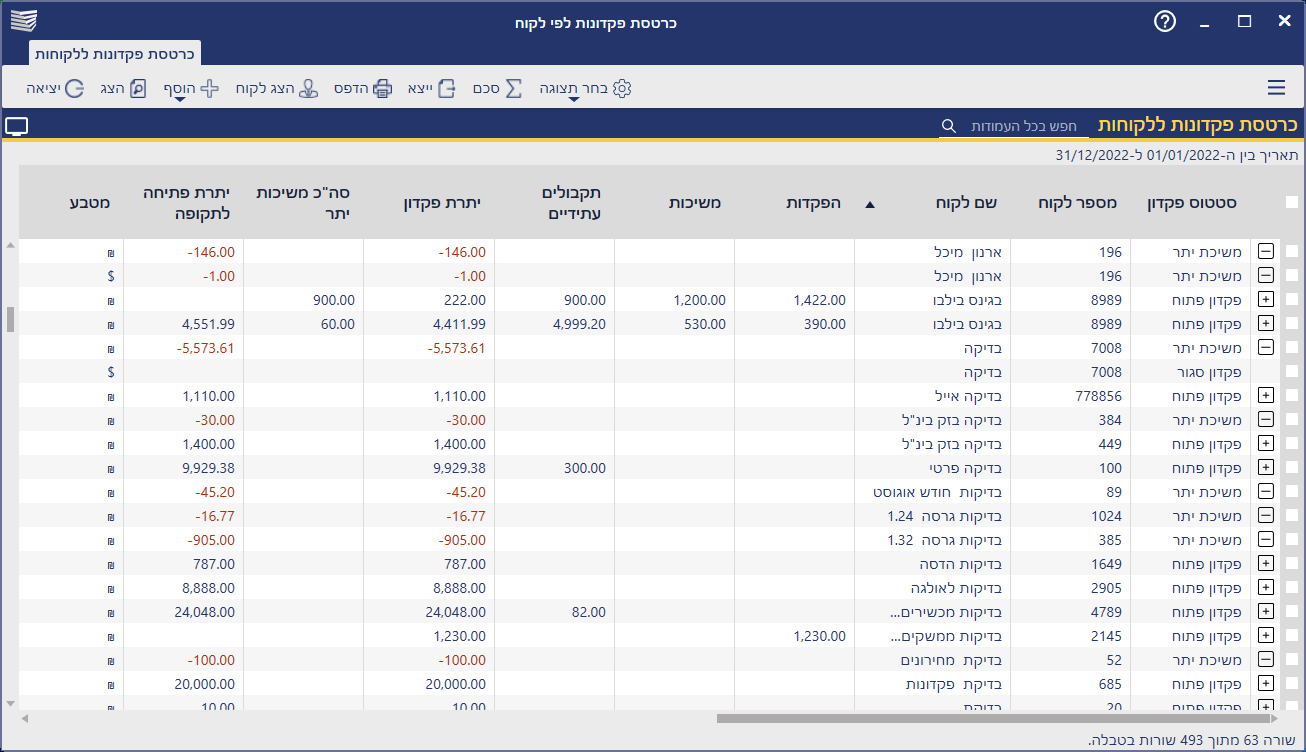Sort by סטטוס פקדון column header
This screenshot has width=1306, height=752.
pyautogui.click(x=1191, y=202)
